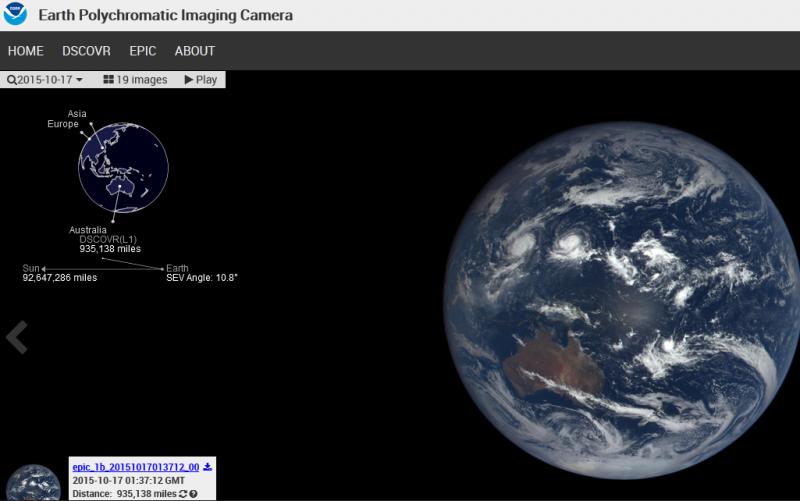Click the DSCOVR(L1) label
This screenshot has height=501, width=800.
[x=108, y=239]
